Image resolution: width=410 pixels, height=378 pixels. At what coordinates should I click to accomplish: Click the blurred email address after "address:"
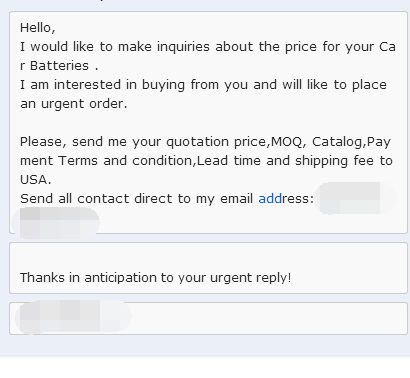tap(355, 198)
